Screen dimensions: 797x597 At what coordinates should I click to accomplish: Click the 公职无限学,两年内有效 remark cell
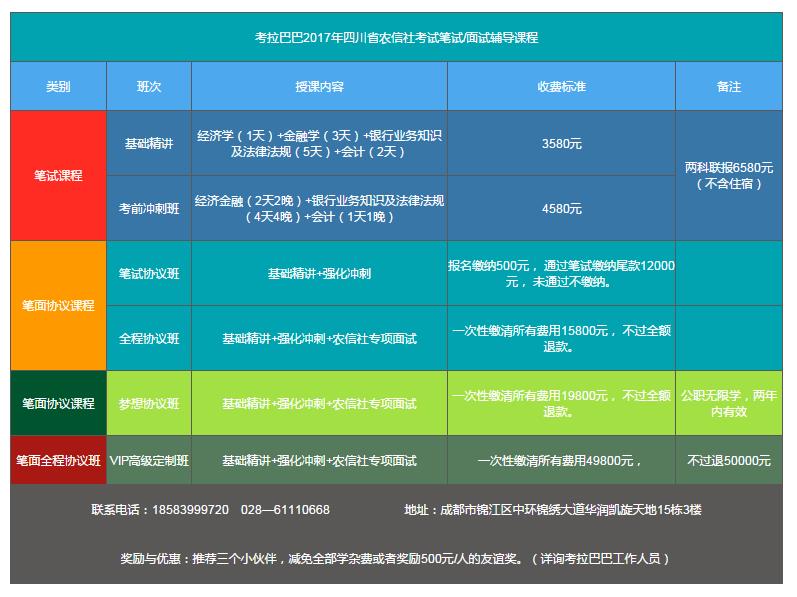pos(729,403)
